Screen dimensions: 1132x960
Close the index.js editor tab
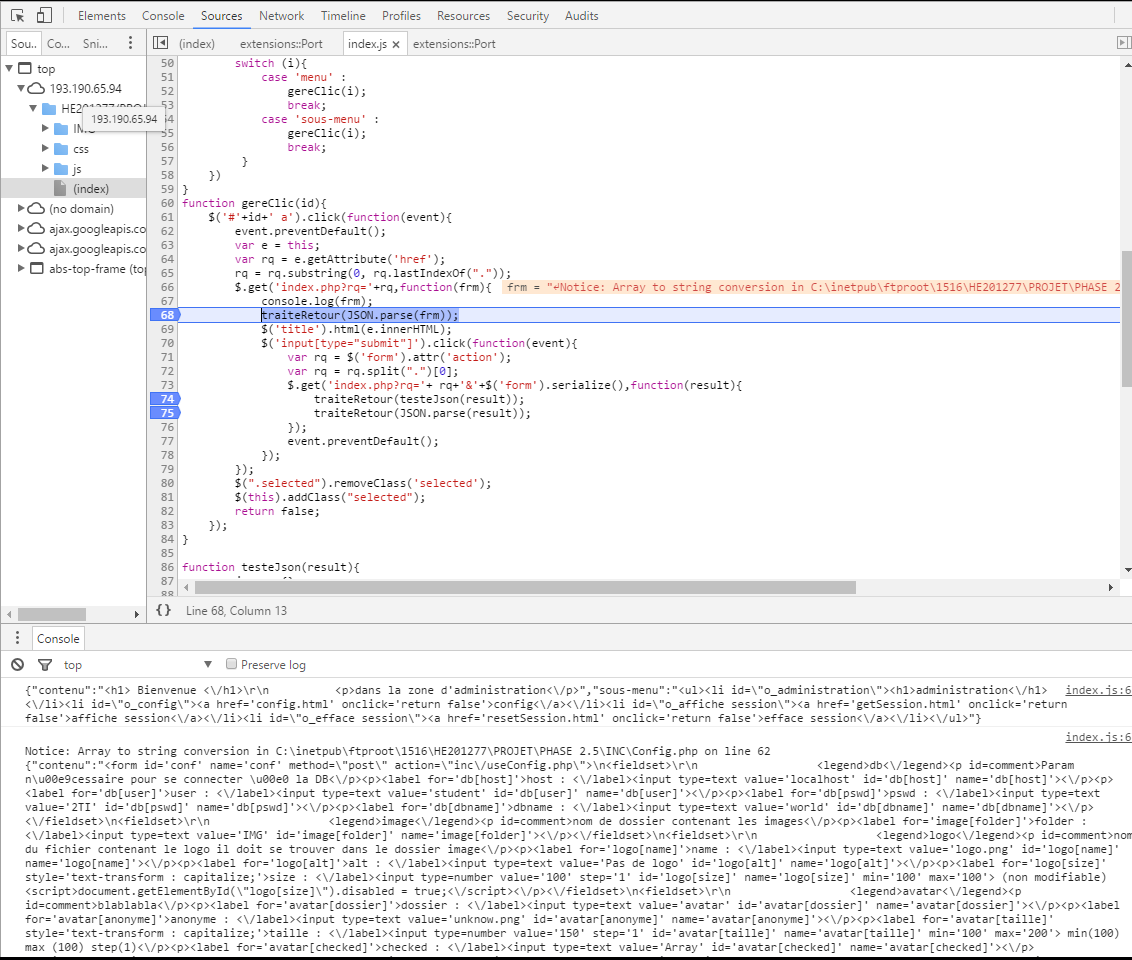396,44
